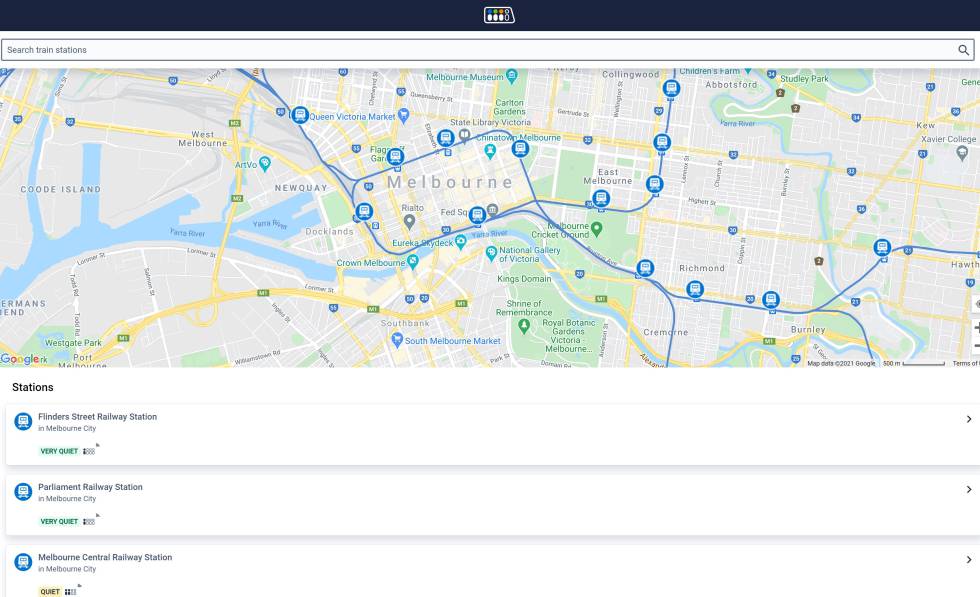The image size is (980, 597).
Task: Click ArtVo map pin
Action: pyautogui.click(x=265, y=164)
